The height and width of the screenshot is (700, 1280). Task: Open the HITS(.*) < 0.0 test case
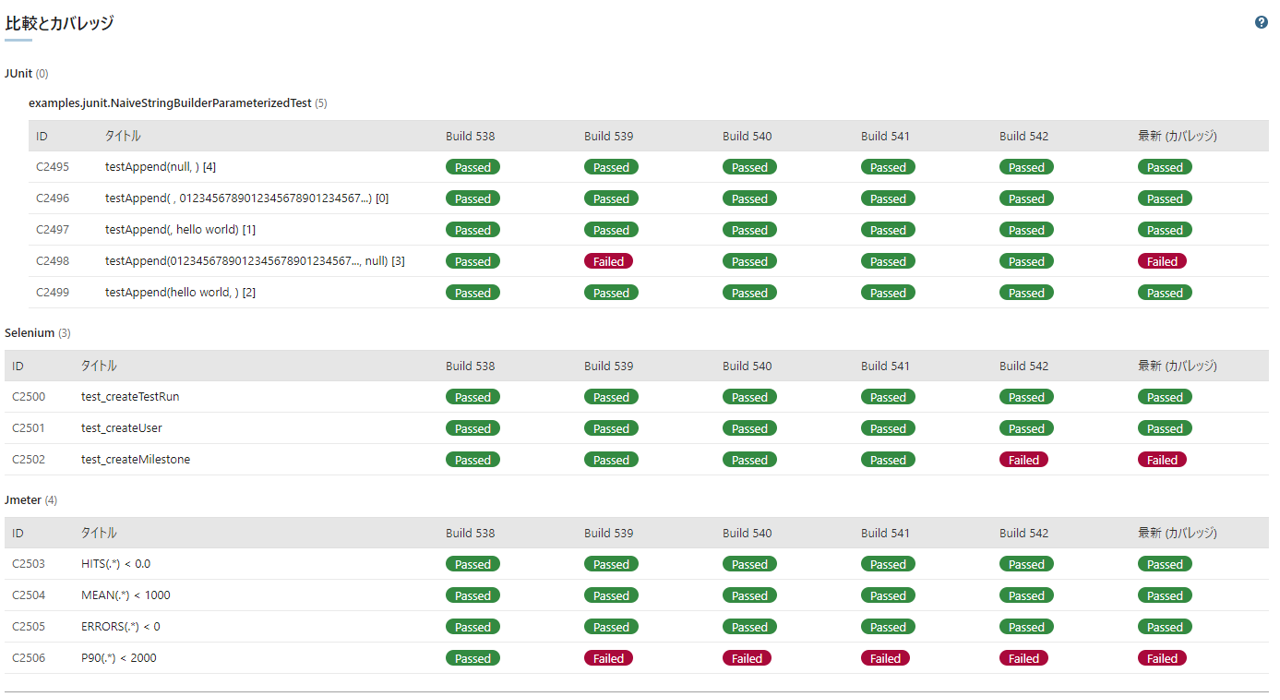(115, 564)
